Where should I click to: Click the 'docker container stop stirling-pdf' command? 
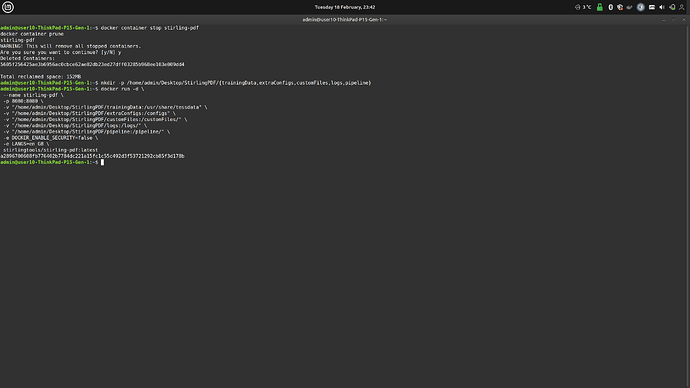click(x=150, y=28)
